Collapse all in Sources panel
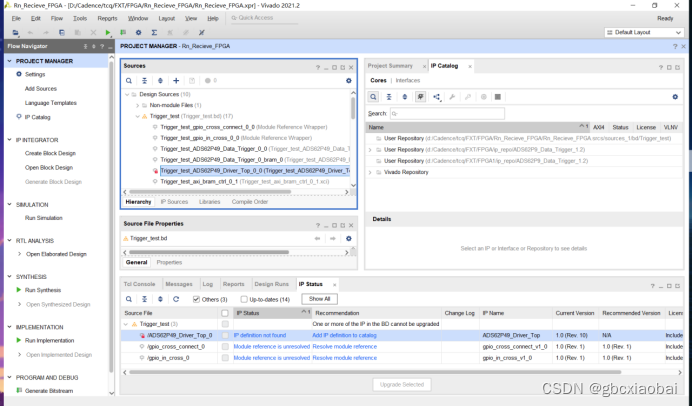 [x=144, y=81]
